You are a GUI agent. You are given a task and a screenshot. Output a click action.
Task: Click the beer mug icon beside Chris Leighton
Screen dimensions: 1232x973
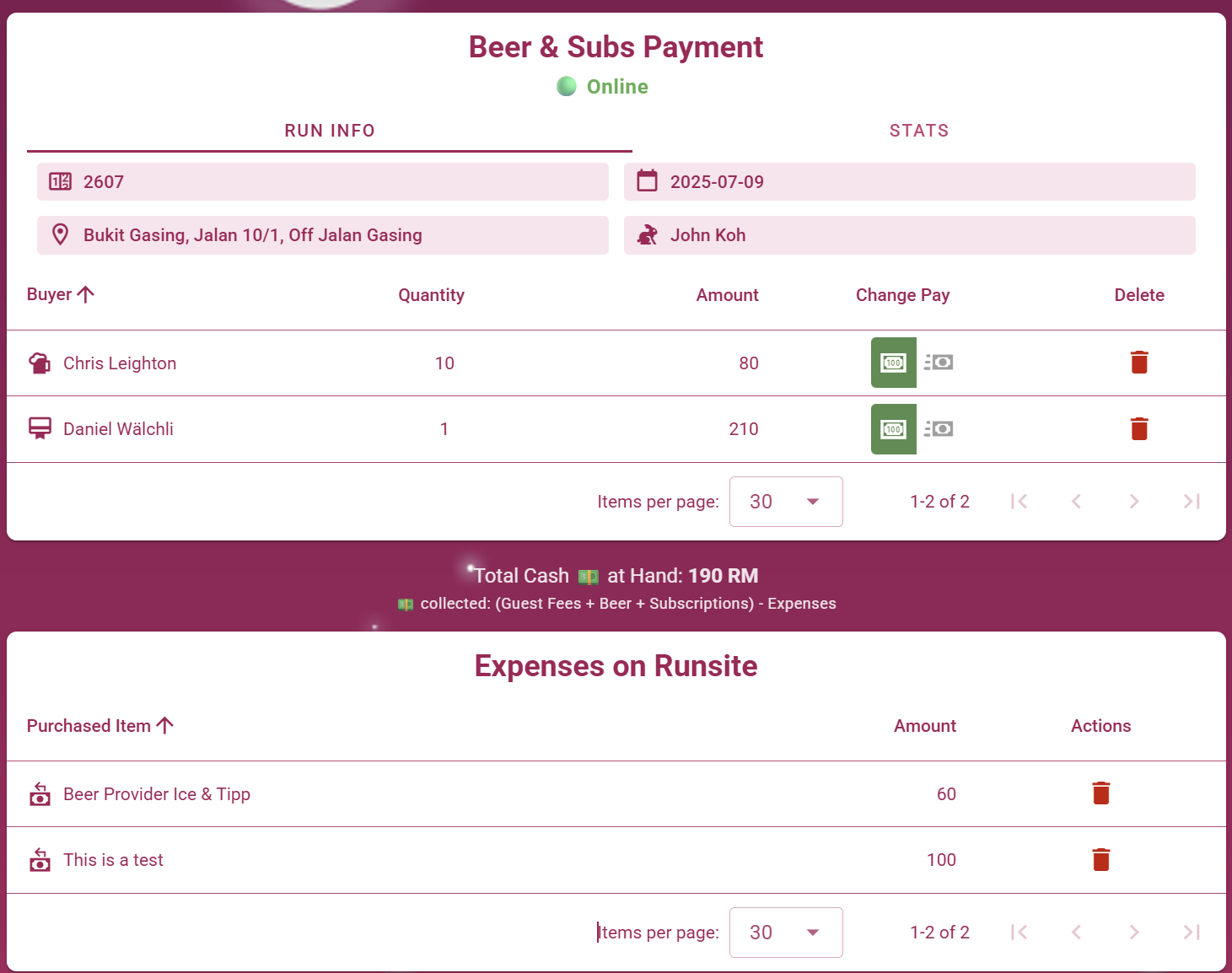[x=40, y=363]
